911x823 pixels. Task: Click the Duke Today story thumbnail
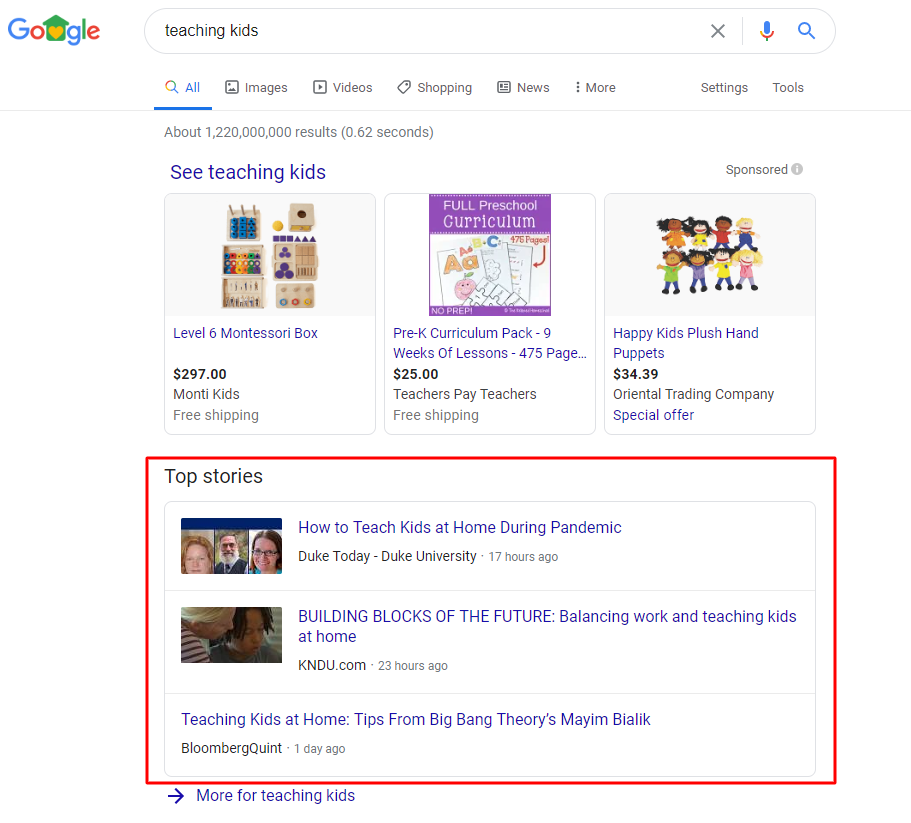click(x=231, y=546)
